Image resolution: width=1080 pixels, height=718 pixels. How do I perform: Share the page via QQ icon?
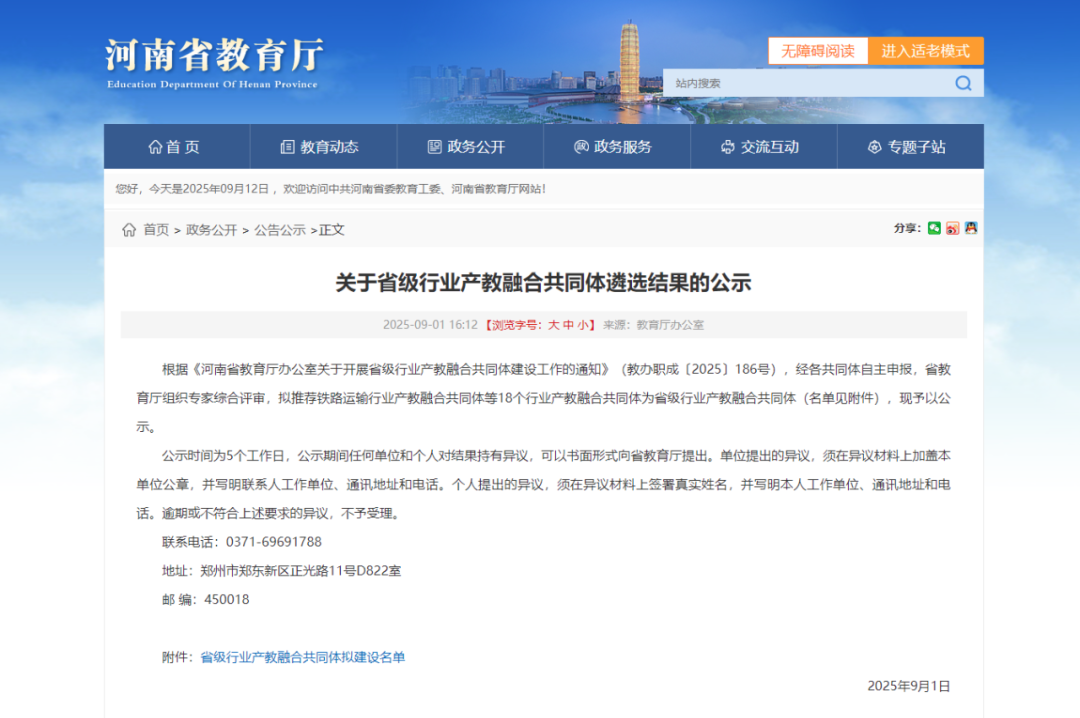(x=971, y=228)
